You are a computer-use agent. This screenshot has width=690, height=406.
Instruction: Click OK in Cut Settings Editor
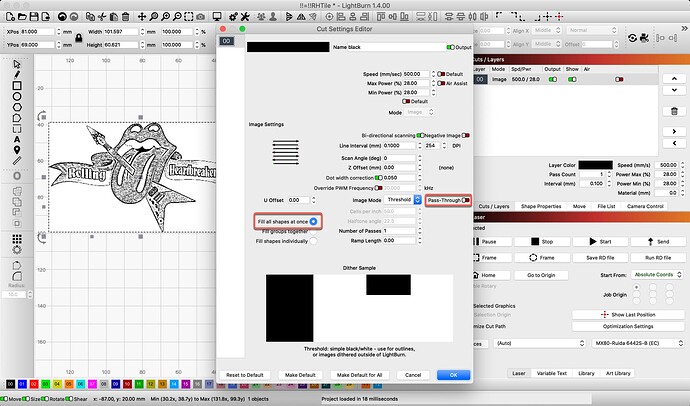click(x=453, y=375)
